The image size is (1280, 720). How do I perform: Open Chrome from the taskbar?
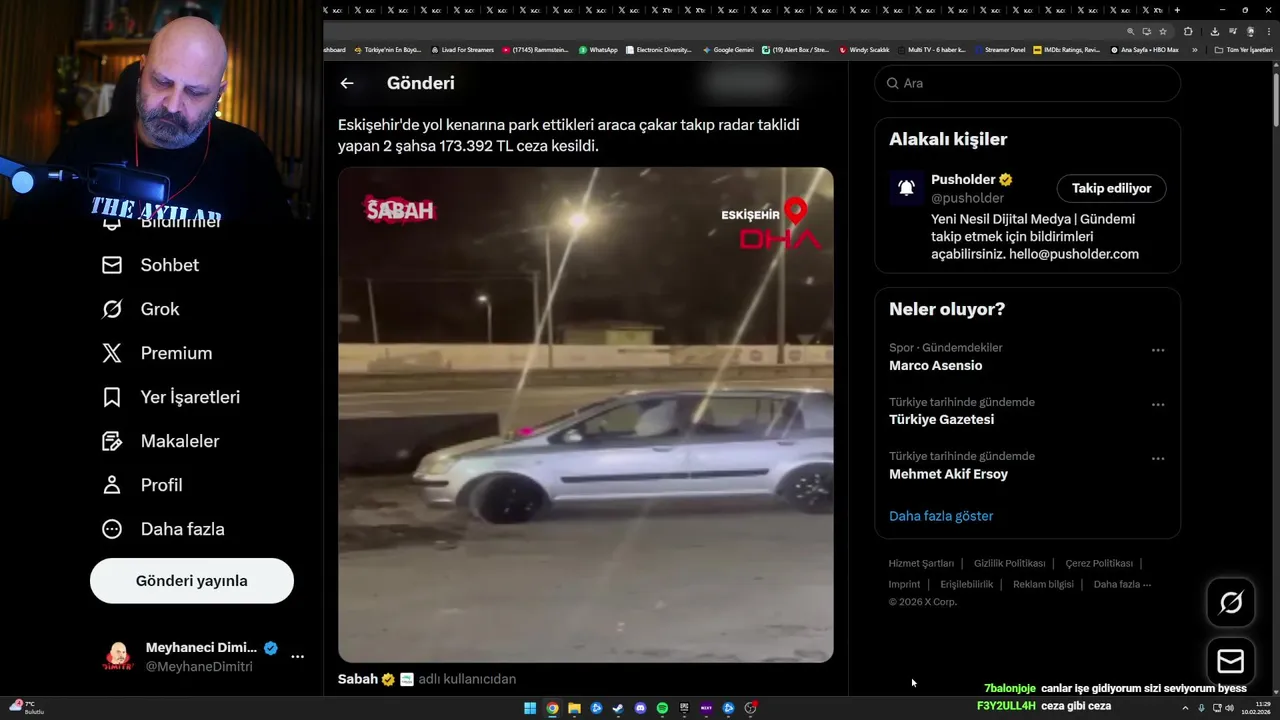click(552, 708)
